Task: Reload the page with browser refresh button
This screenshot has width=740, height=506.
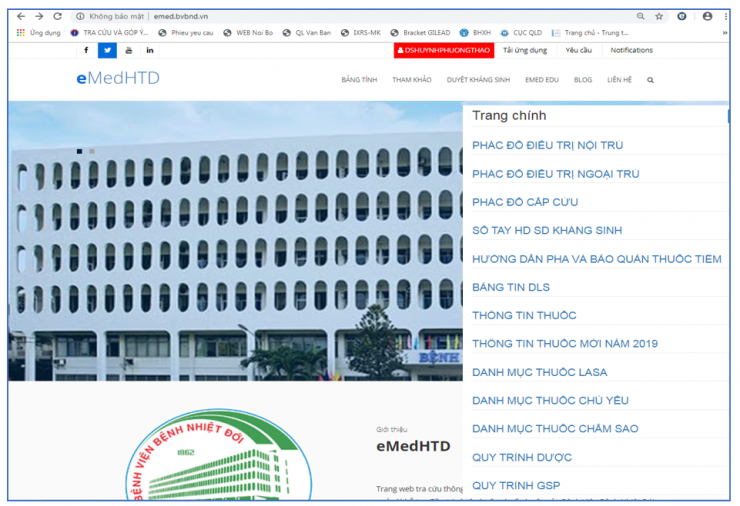Action: coord(57,17)
